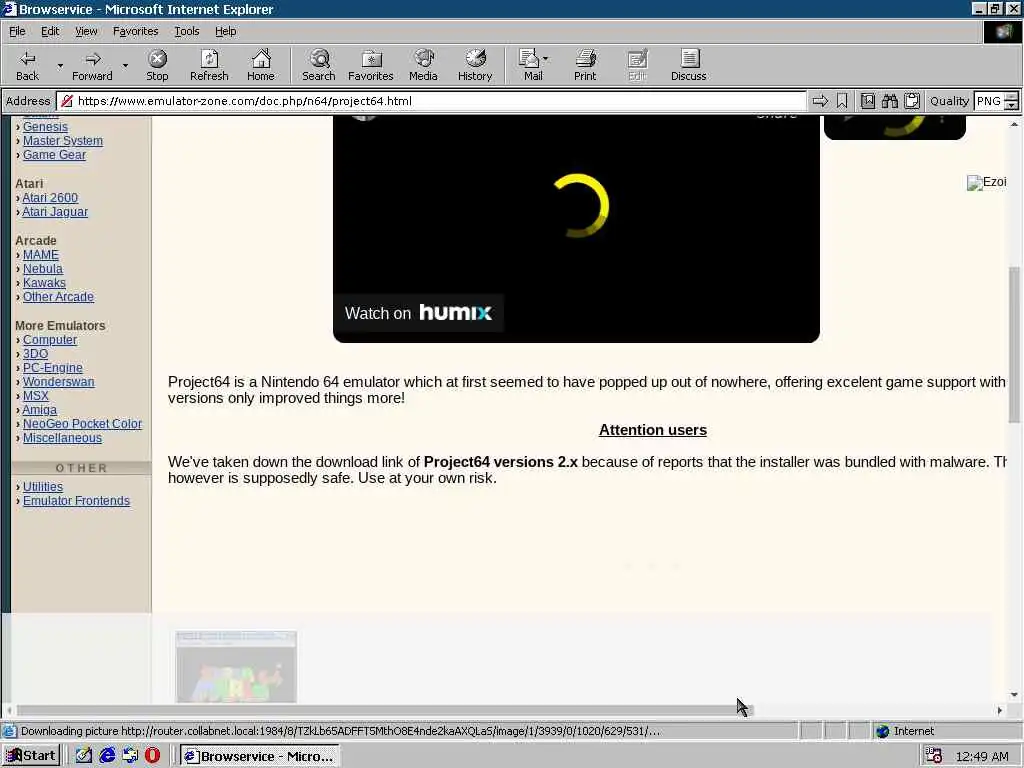This screenshot has height=768, width=1024.
Task: Click the faded screenshot thumbnail below the article
Action: coord(236,667)
